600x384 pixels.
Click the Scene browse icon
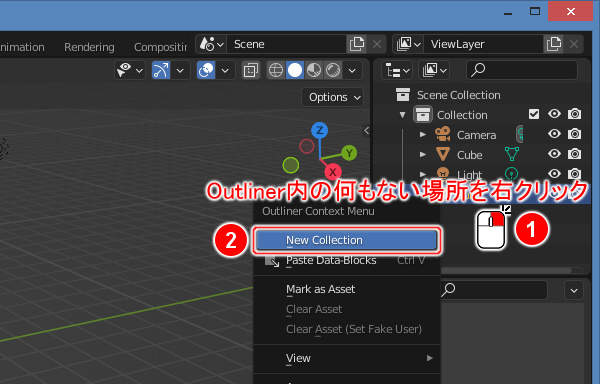point(212,44)
